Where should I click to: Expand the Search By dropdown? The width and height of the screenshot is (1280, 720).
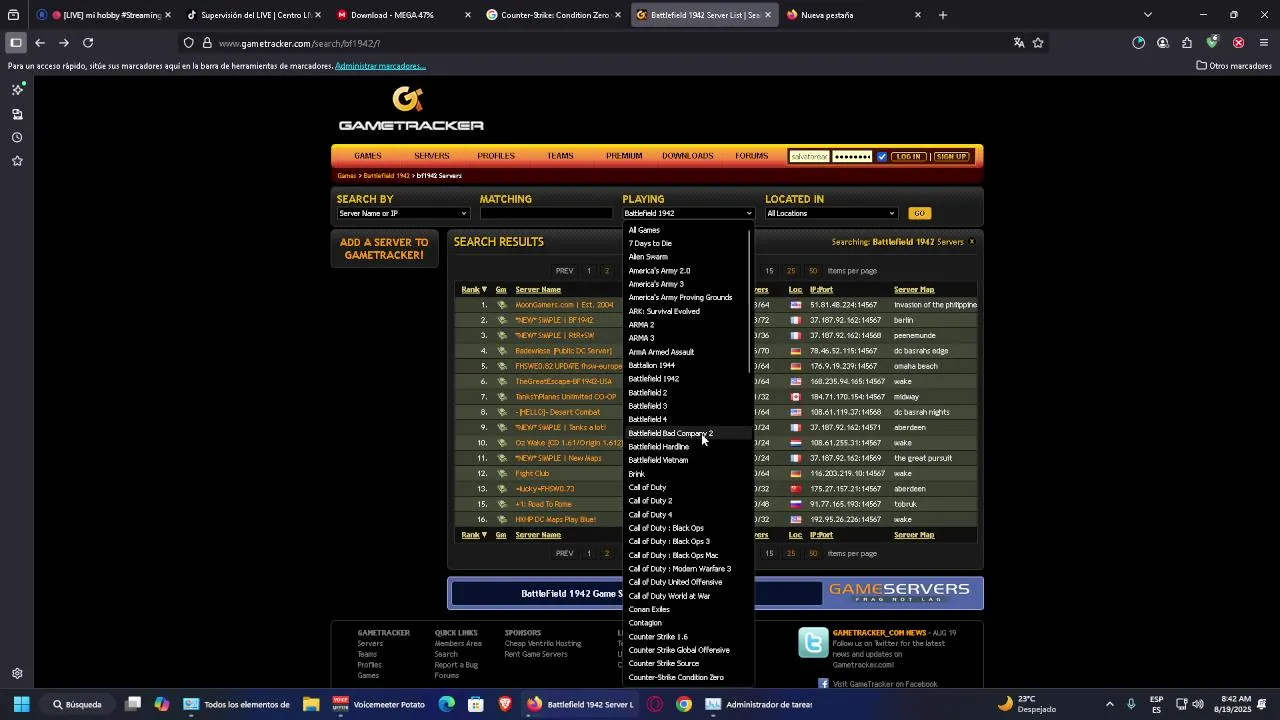coord(402,213)
